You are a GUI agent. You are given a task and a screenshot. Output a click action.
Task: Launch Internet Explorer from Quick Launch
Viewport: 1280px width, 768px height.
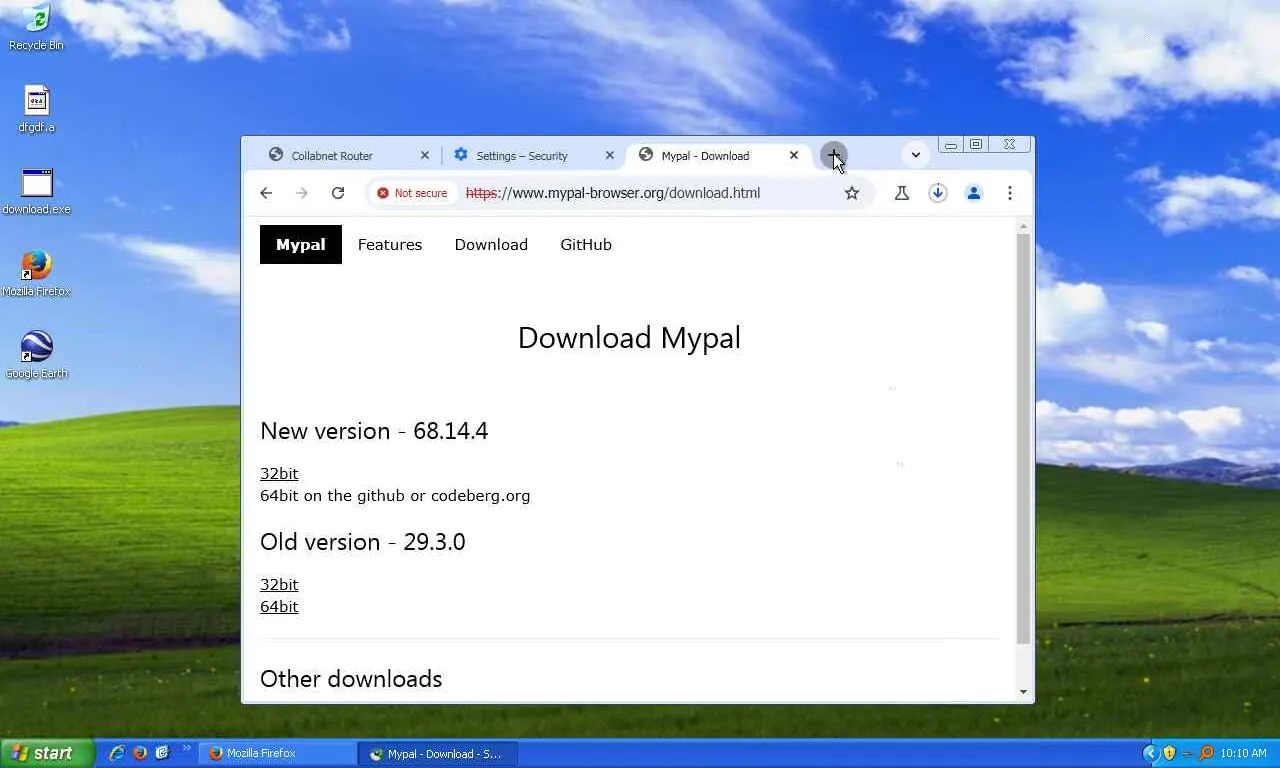[117, 753]
